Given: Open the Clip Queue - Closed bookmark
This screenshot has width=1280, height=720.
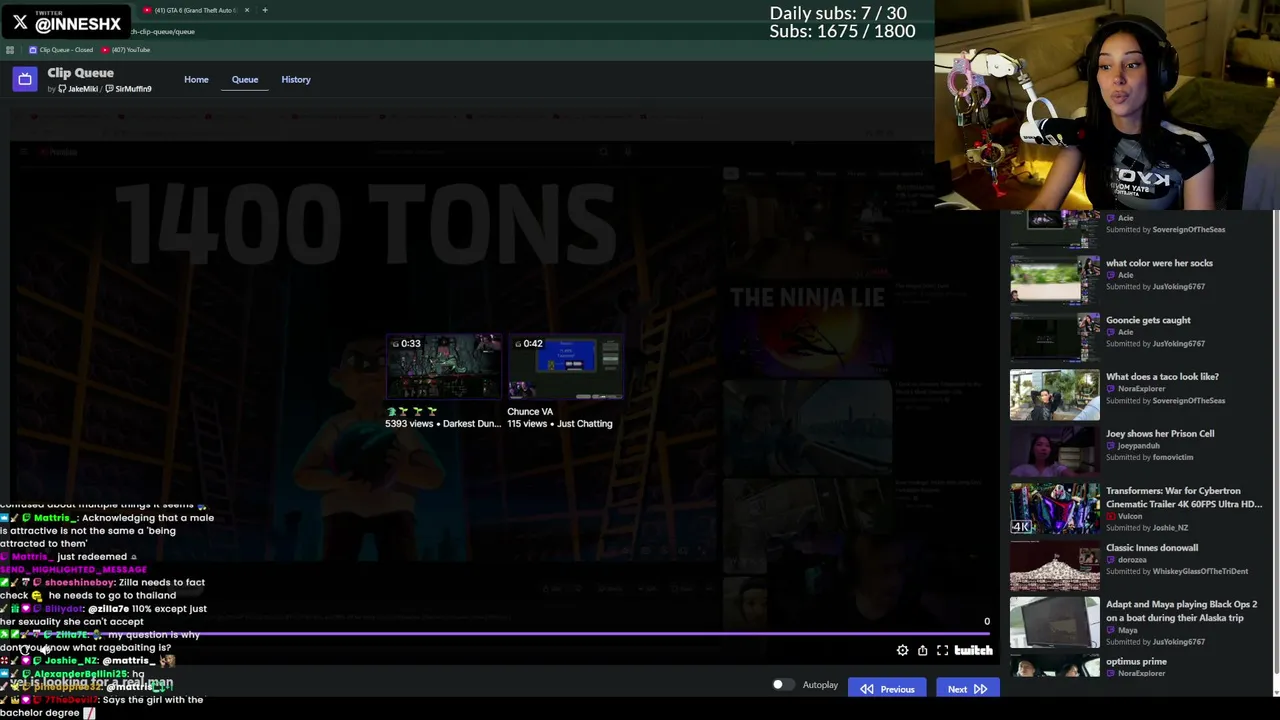Looking at the screenshot, I should click(x=62, y=50).
